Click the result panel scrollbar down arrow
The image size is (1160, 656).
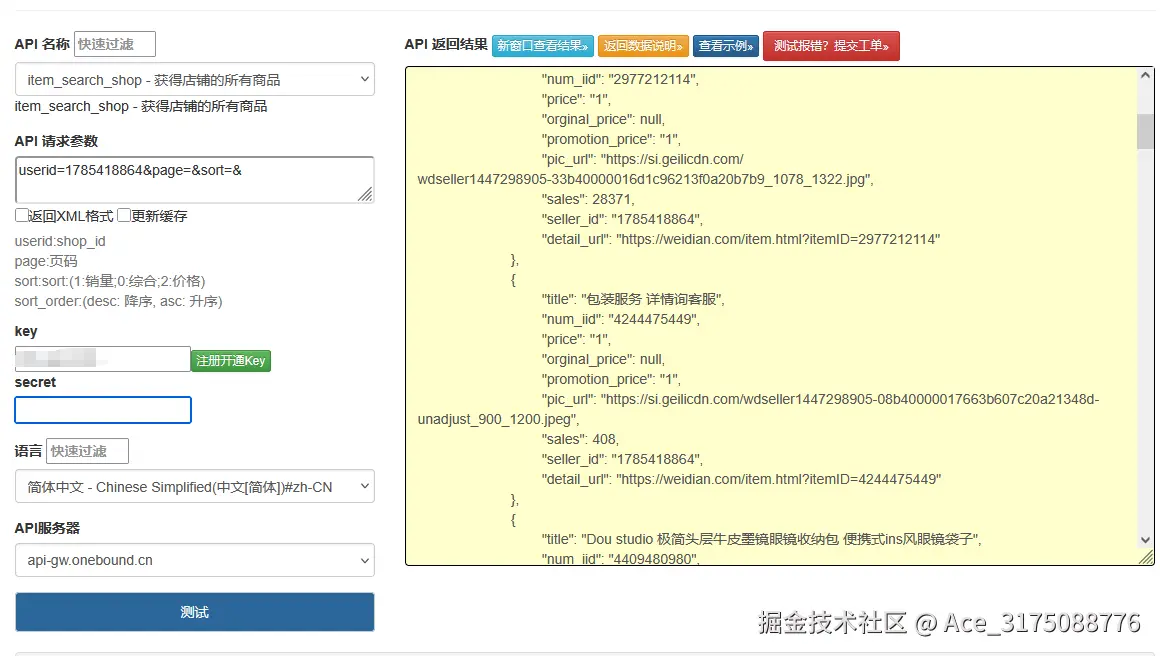pos(1145,540)
